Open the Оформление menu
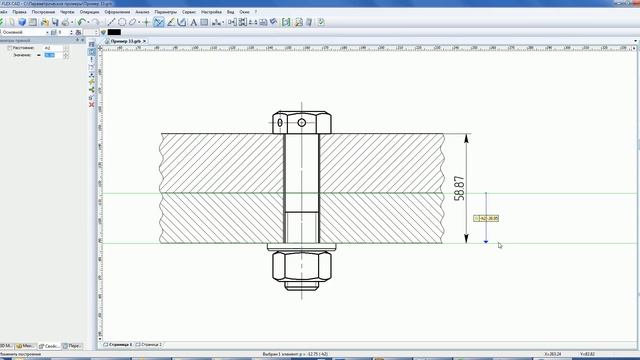Screen dimensions: 640x360 (x=117, y=12)
